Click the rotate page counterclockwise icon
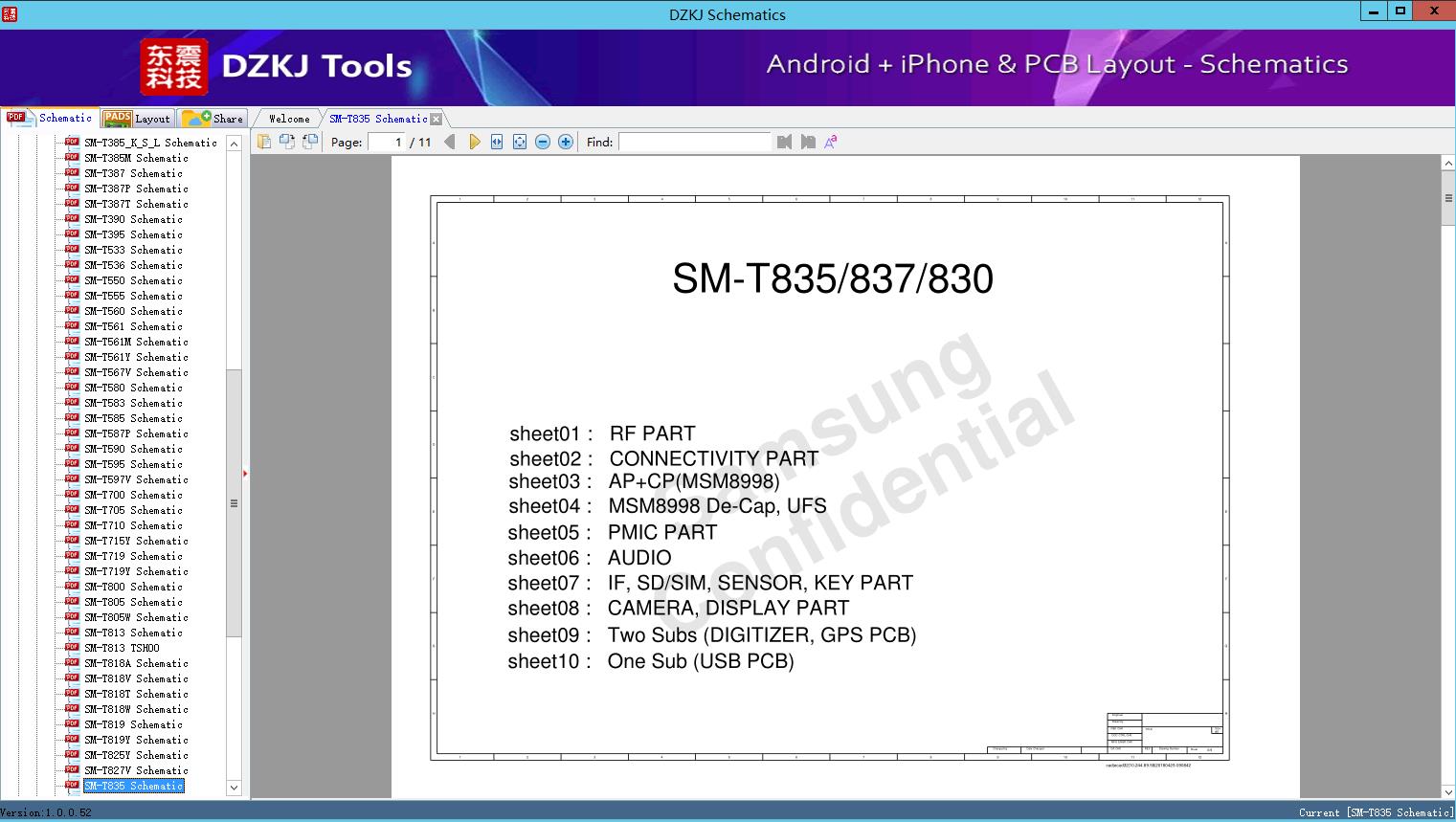This screenshot has height=822, width=1456. coord(287,142)
